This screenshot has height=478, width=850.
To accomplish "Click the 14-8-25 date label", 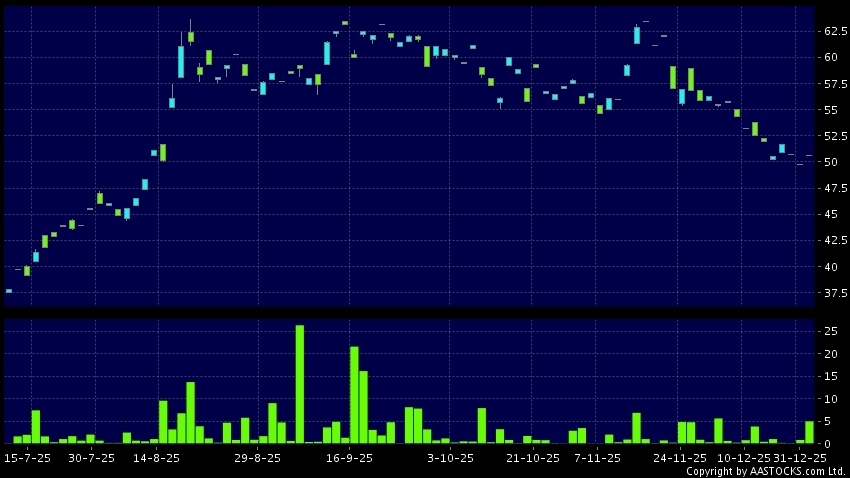I will [157, 458].
